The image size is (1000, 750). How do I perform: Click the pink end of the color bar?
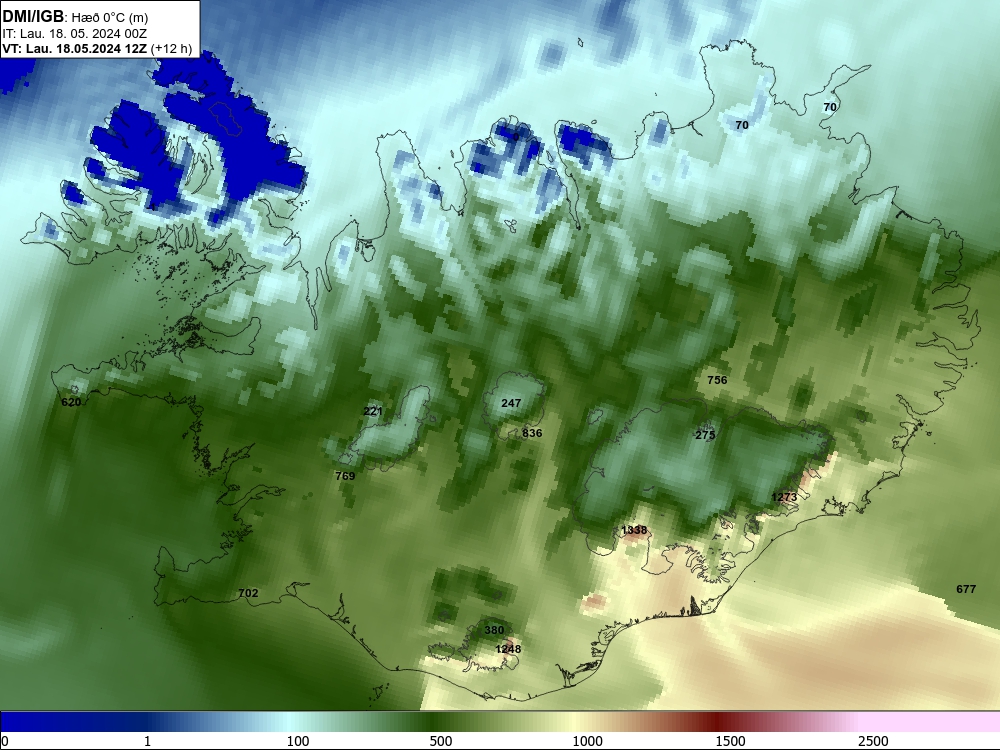pyautogui.click(x=931, y=721)
